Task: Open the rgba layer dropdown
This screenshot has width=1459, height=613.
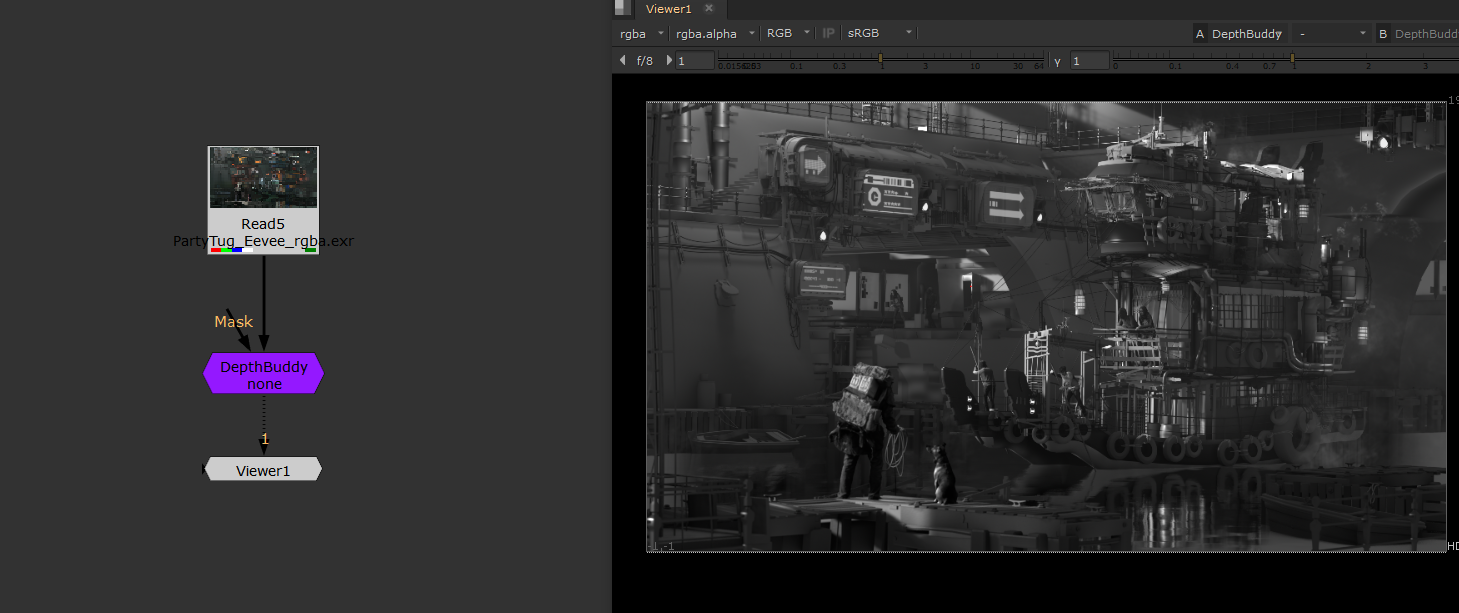Action: point(641,33)
